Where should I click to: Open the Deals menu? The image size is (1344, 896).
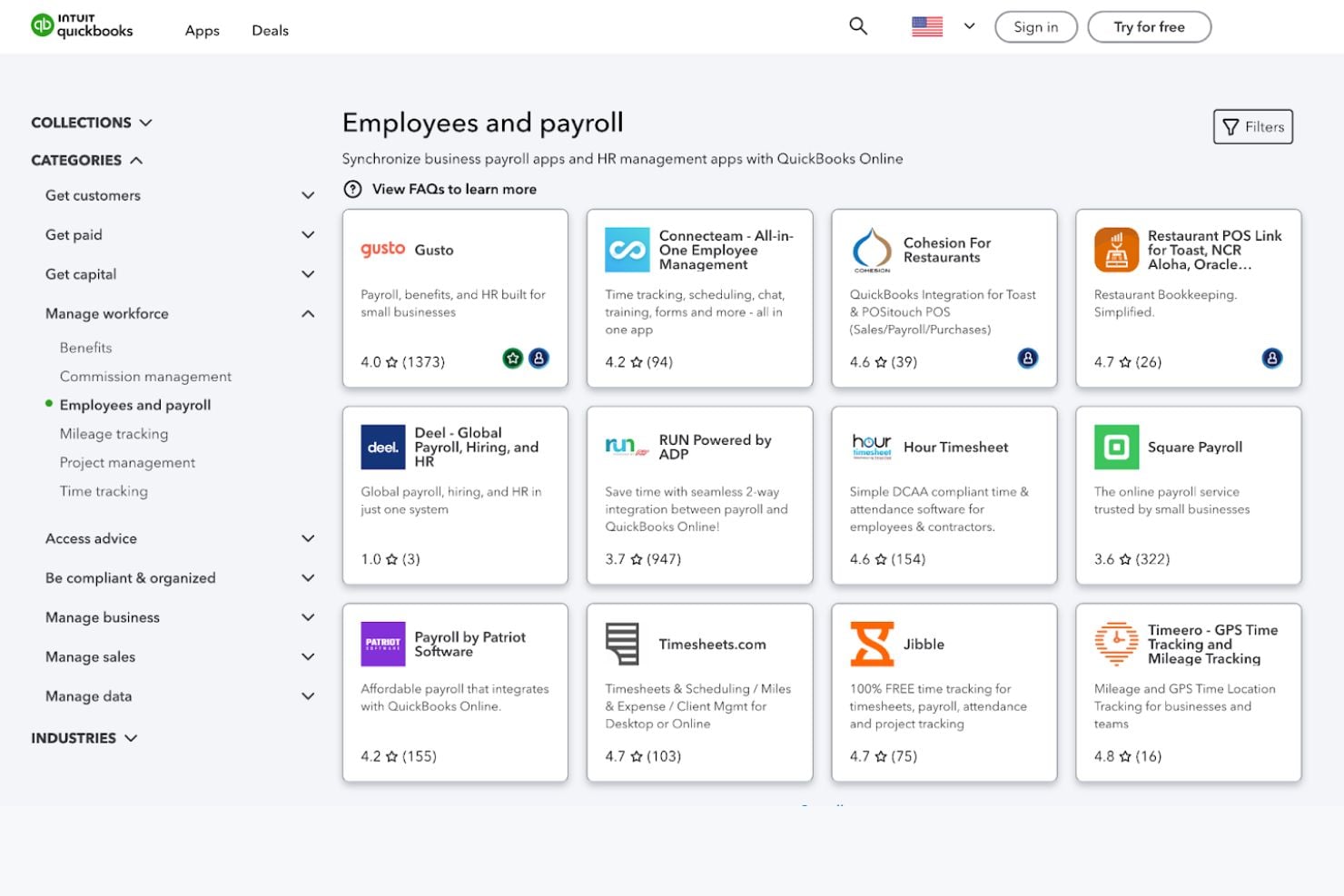271,30
